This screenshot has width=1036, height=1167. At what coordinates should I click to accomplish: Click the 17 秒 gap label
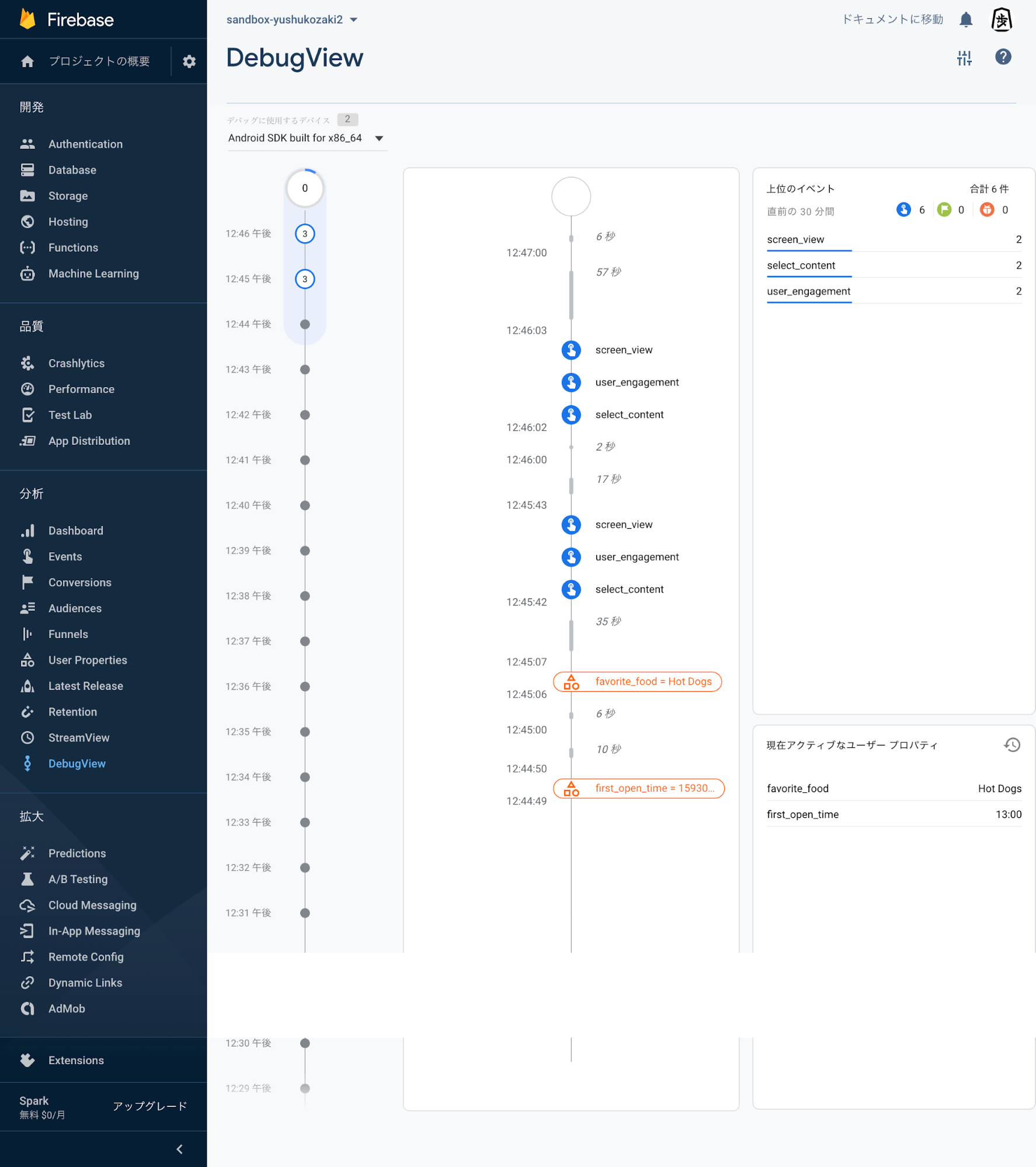pyautogui.click(x=608, y=479)
